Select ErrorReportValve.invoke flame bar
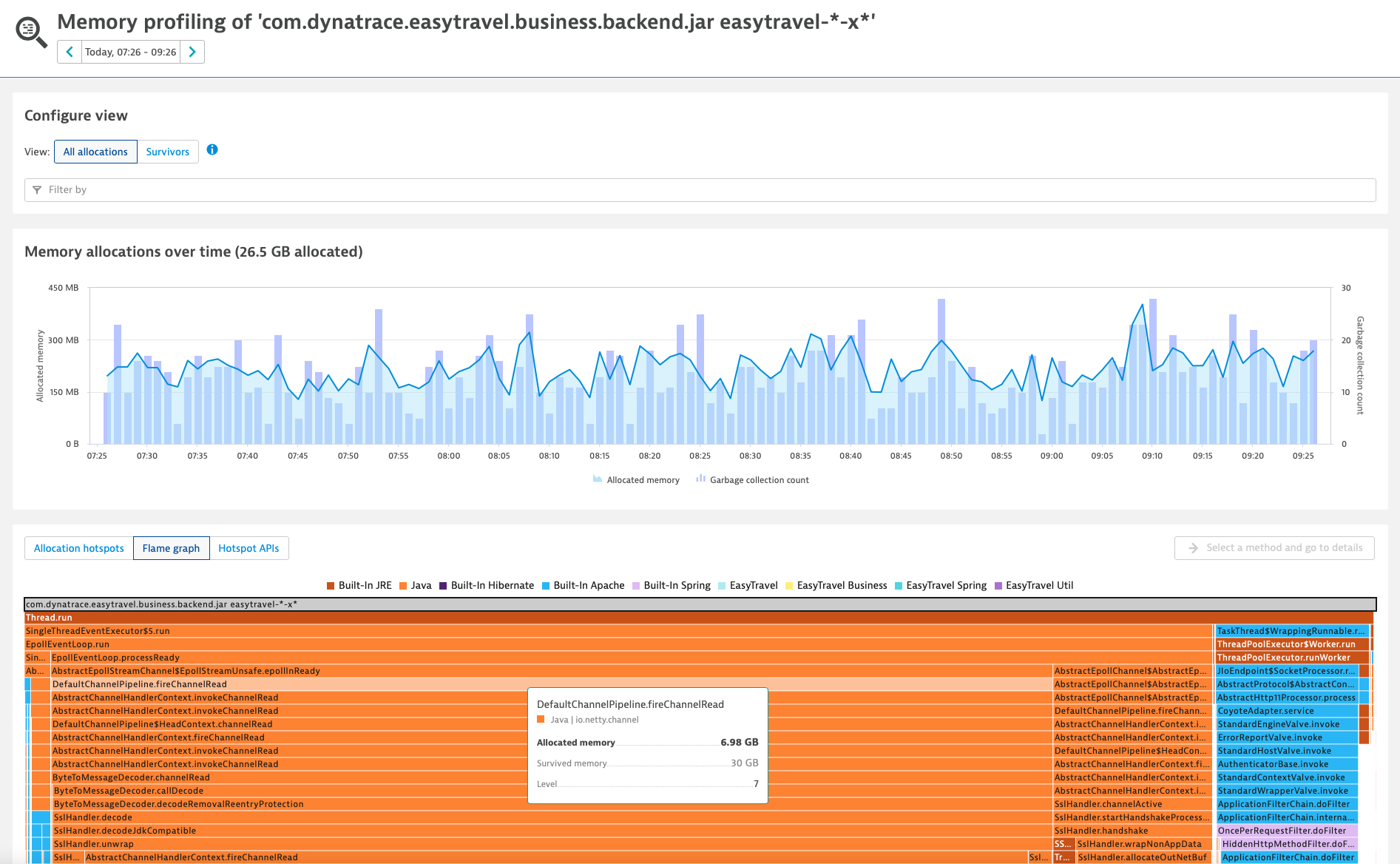This screenshot has height=864, width=1400. [x=1287, y=738]
